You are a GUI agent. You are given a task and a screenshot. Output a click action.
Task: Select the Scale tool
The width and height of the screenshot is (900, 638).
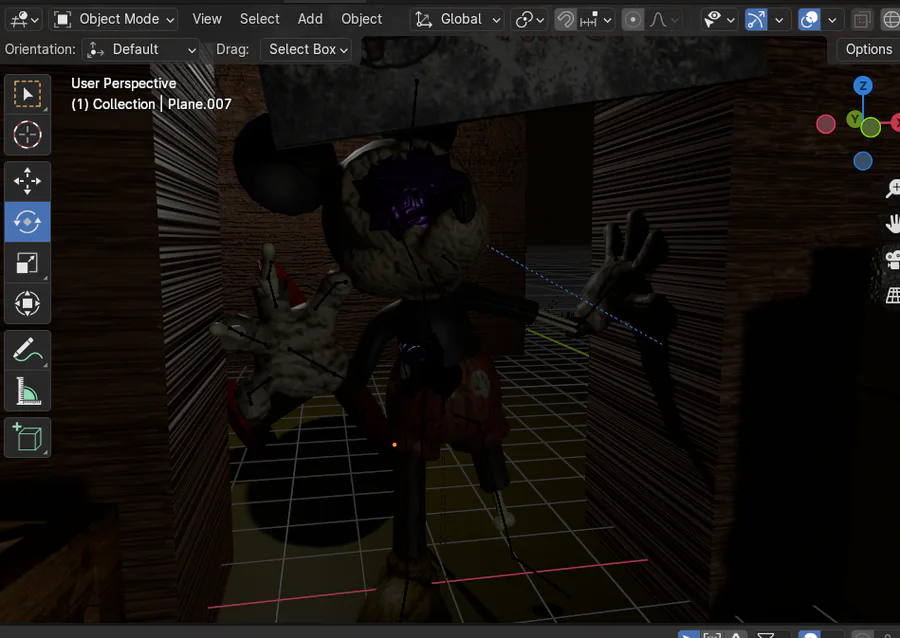(28, 263)
